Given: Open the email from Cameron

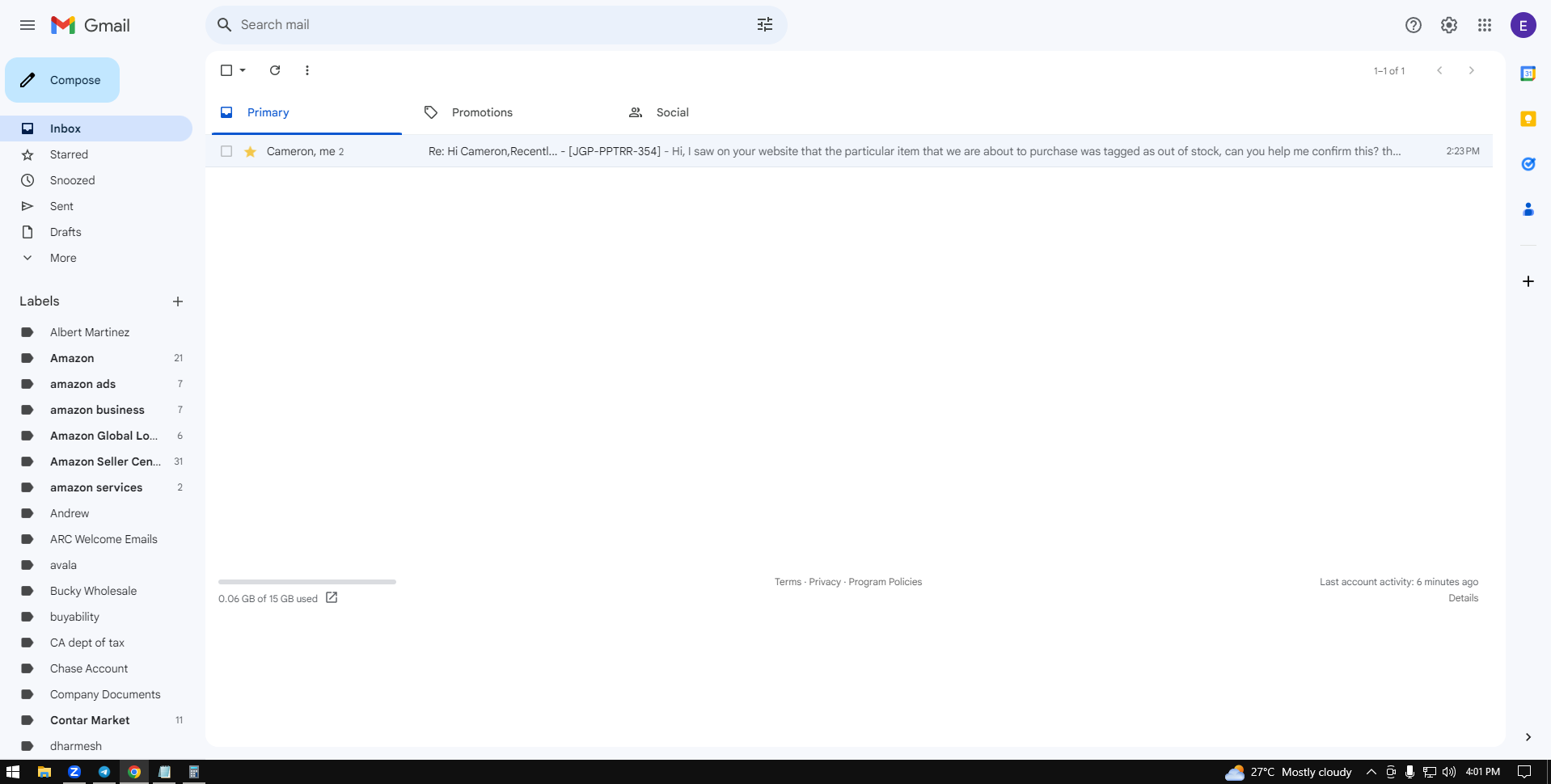Looking at the screenshot, I should pos(849,151).
